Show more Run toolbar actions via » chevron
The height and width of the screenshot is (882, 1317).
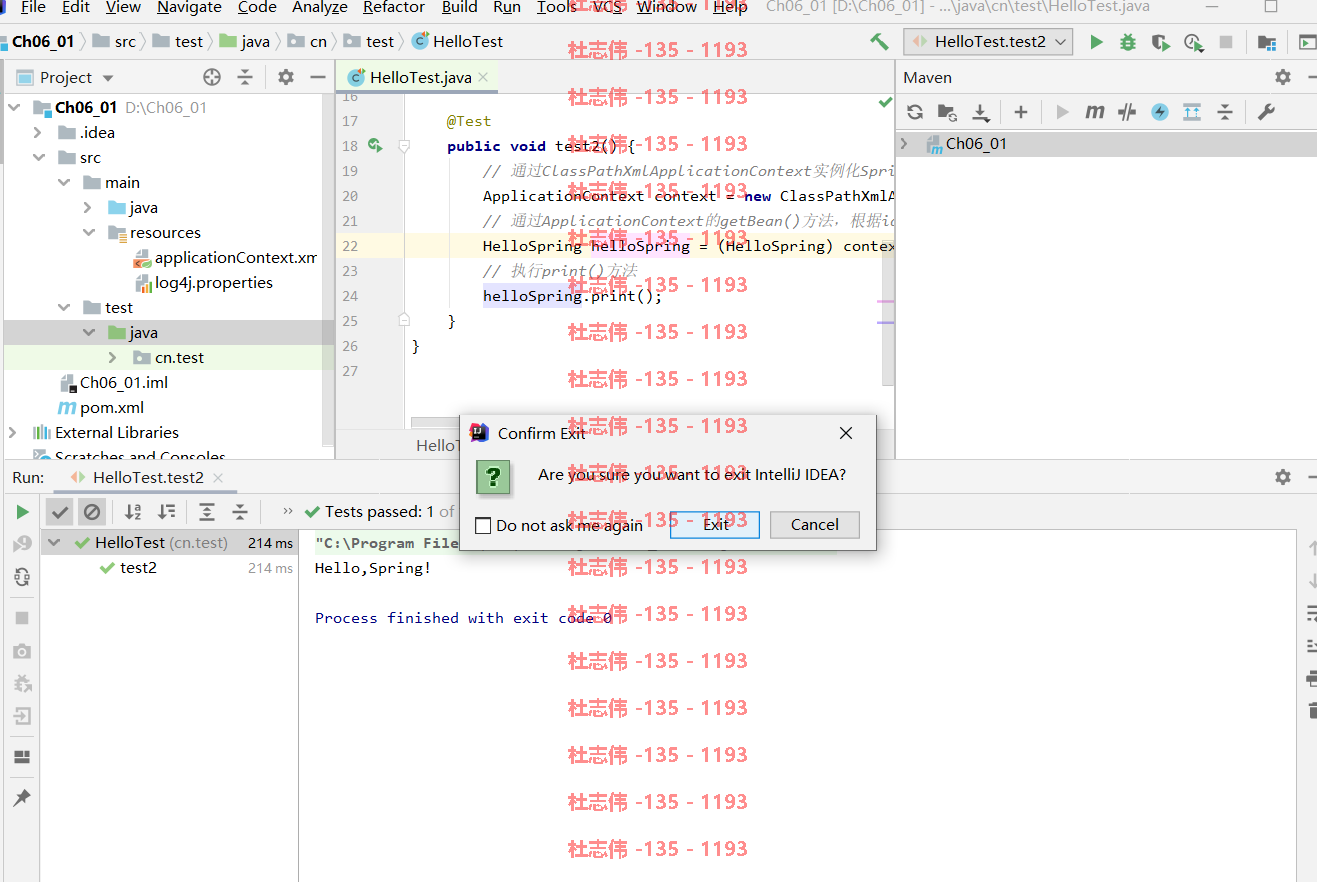coord(288,511)
